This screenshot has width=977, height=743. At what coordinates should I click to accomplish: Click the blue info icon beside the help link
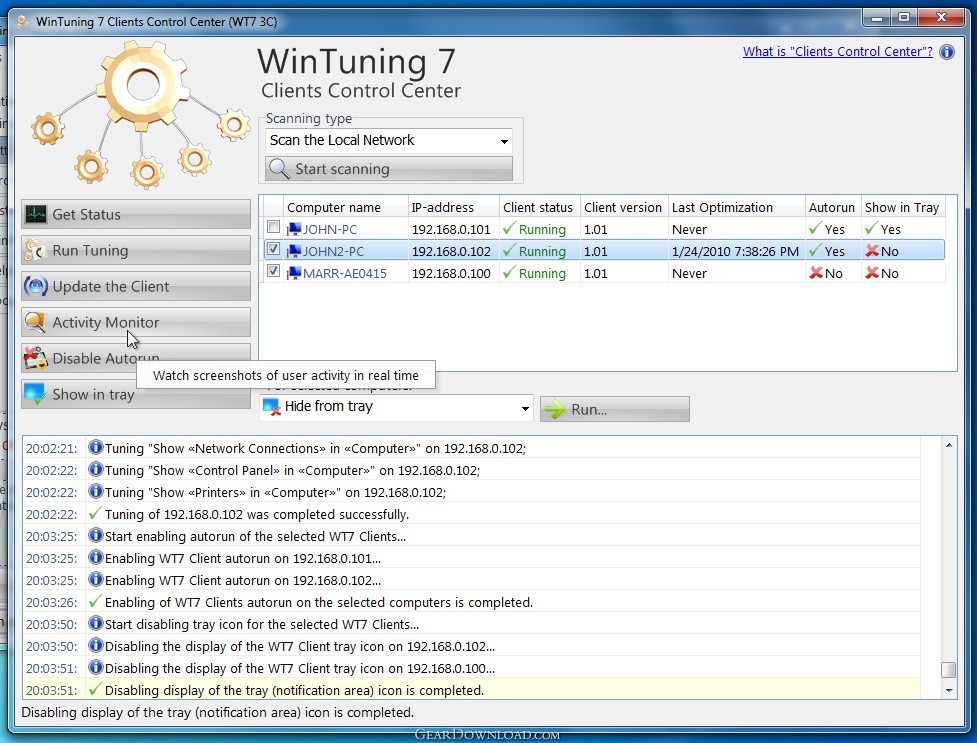point(946,52)
